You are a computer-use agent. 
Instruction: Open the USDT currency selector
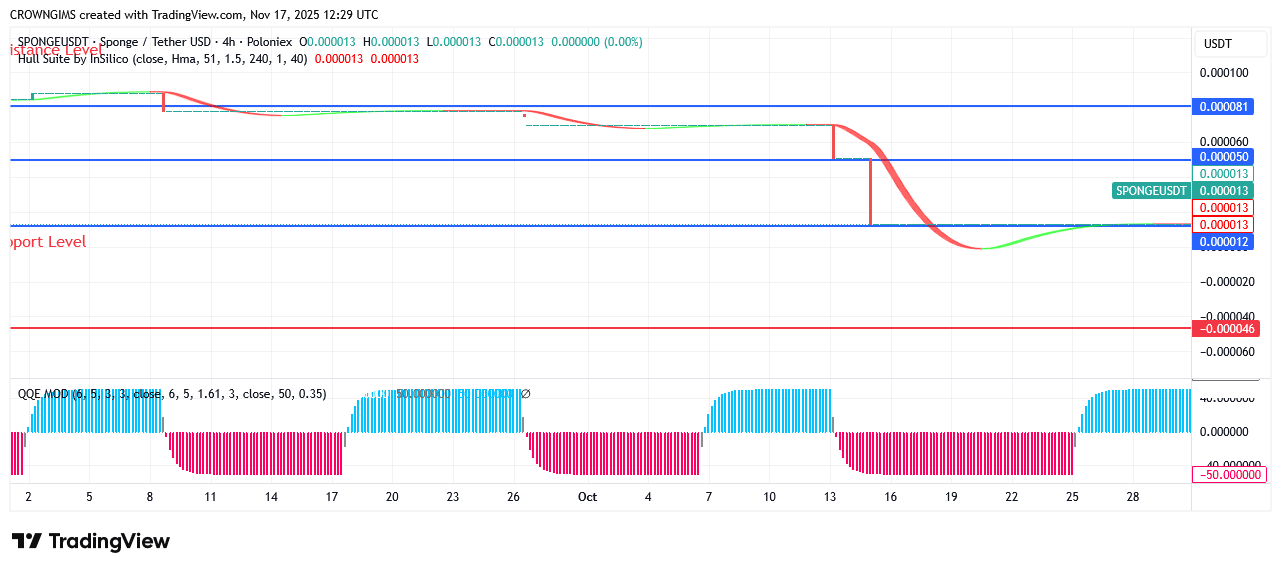pyautogui.click(x=1217, y=44)
